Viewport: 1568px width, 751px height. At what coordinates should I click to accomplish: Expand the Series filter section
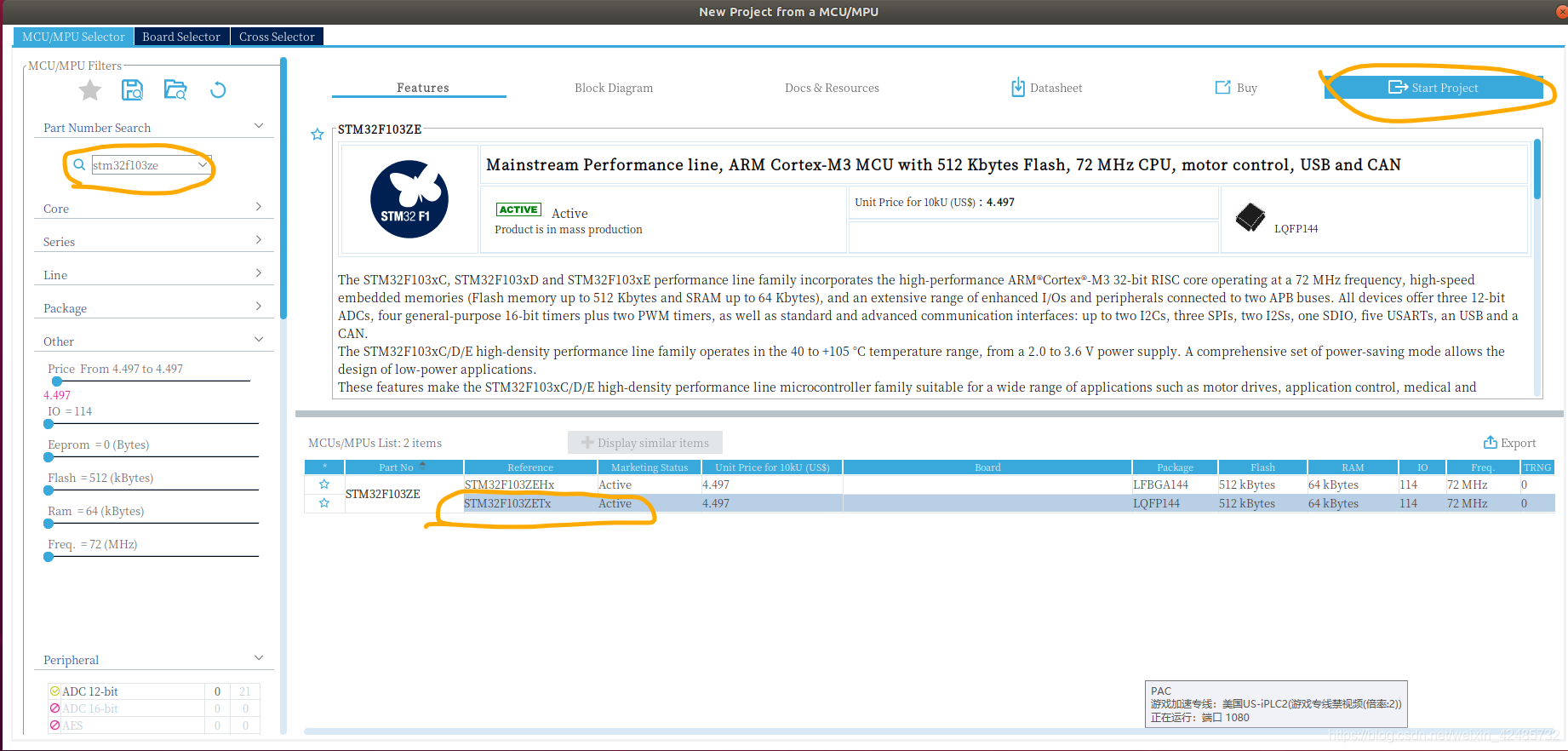[259, 240]
